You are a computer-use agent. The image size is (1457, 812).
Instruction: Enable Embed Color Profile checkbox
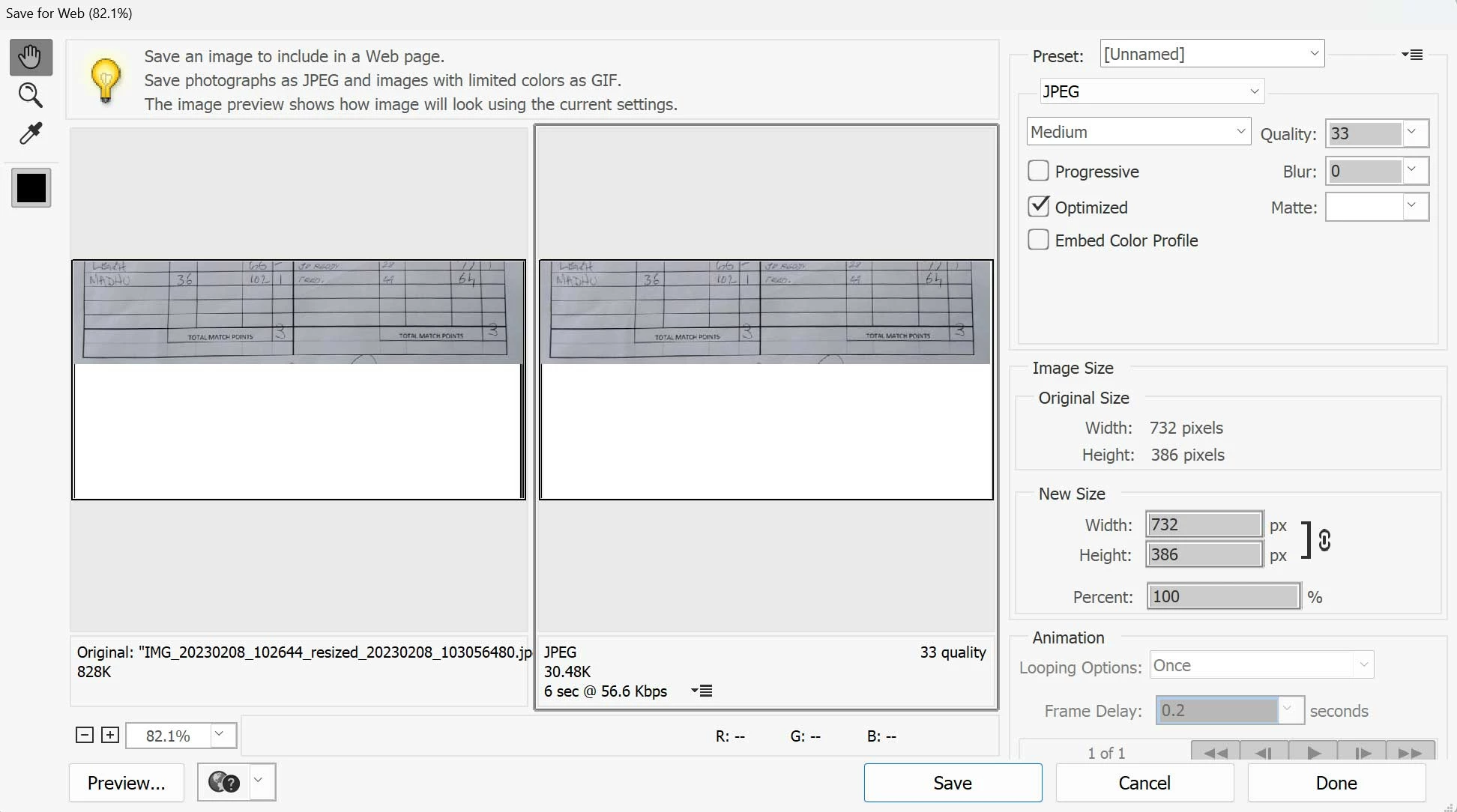tap(1038, 240)
